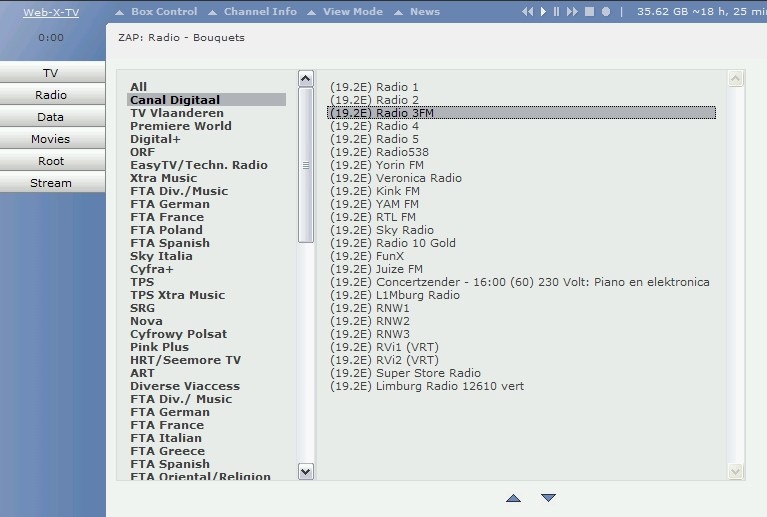The width and height of the screenshot is (767, 517).
Task: Click the down triangle below channel list
Action: (x=548, y=498)
